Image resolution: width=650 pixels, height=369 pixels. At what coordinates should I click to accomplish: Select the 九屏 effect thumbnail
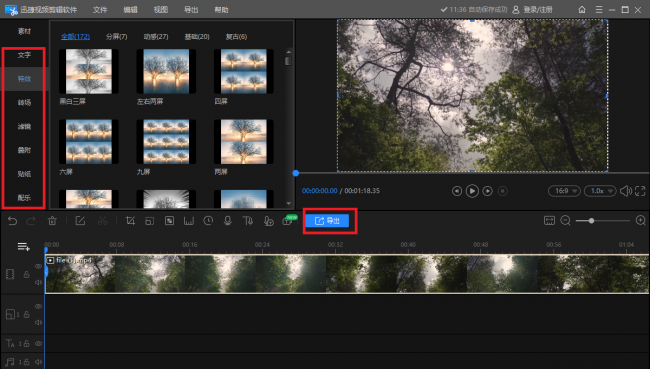166,142
